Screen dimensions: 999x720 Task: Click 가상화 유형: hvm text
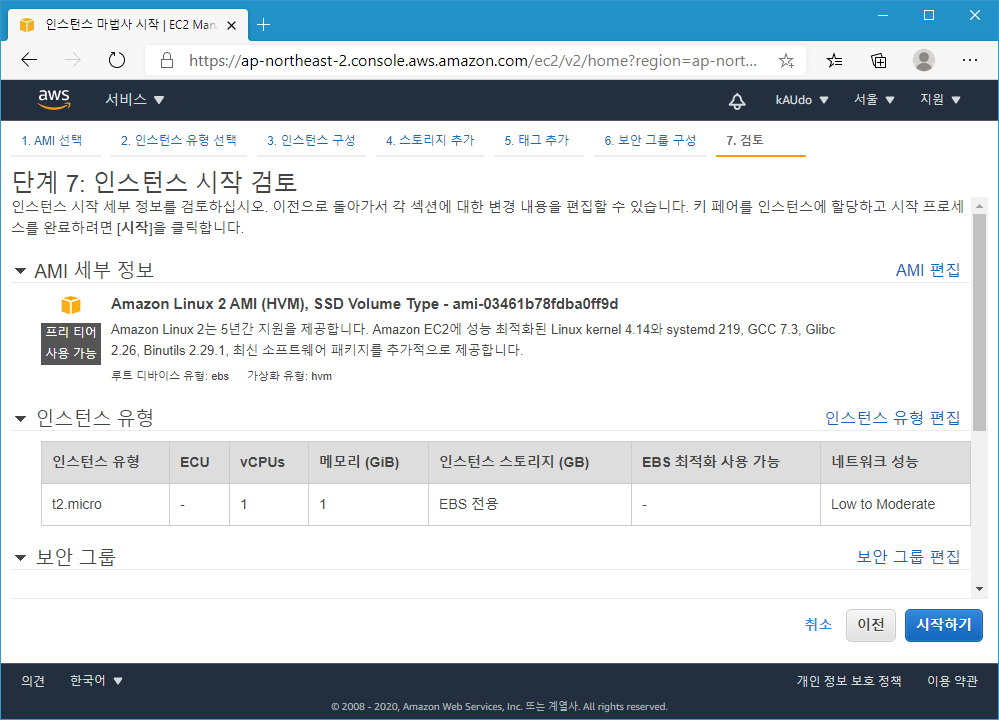click(x=289, y=376)
